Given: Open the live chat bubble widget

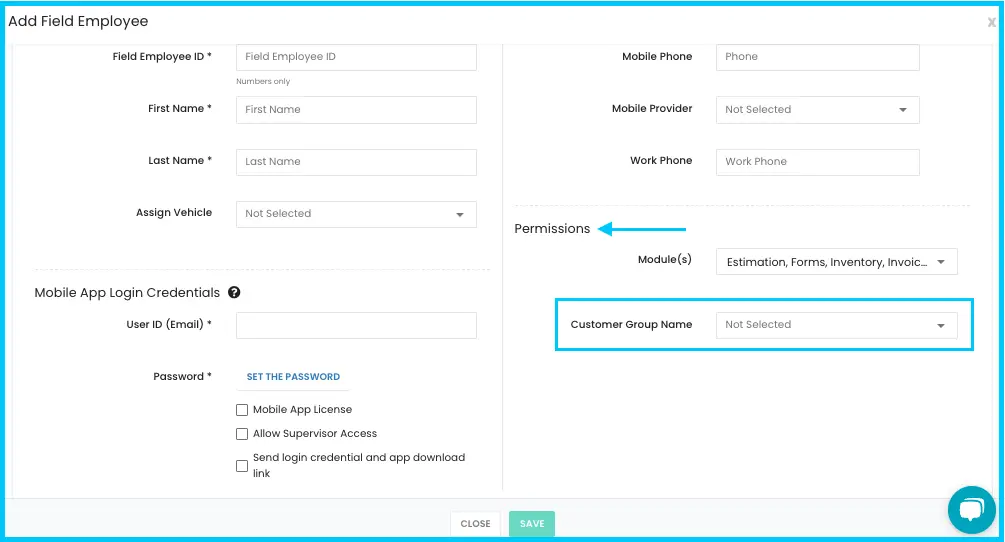Looking at the screenshot, I should point(971,510).
